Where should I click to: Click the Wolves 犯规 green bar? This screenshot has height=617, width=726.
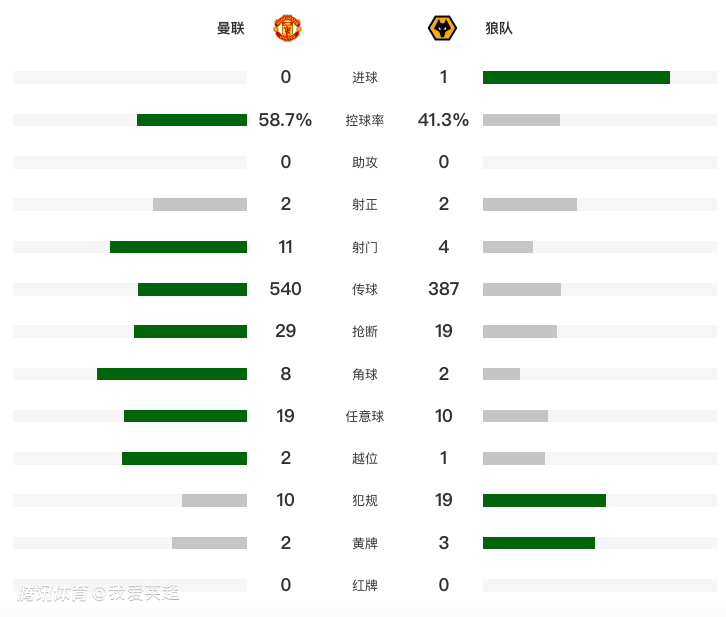click(544, 500)
